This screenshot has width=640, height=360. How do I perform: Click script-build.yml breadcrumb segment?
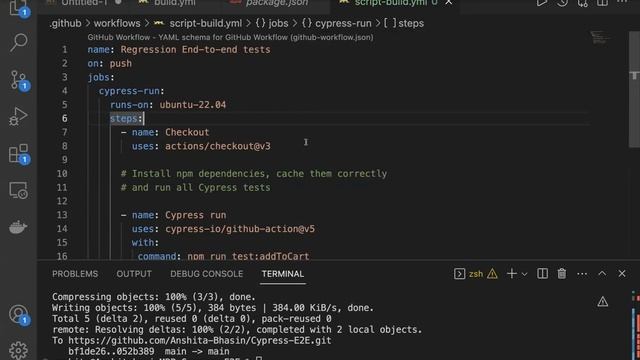206,23
